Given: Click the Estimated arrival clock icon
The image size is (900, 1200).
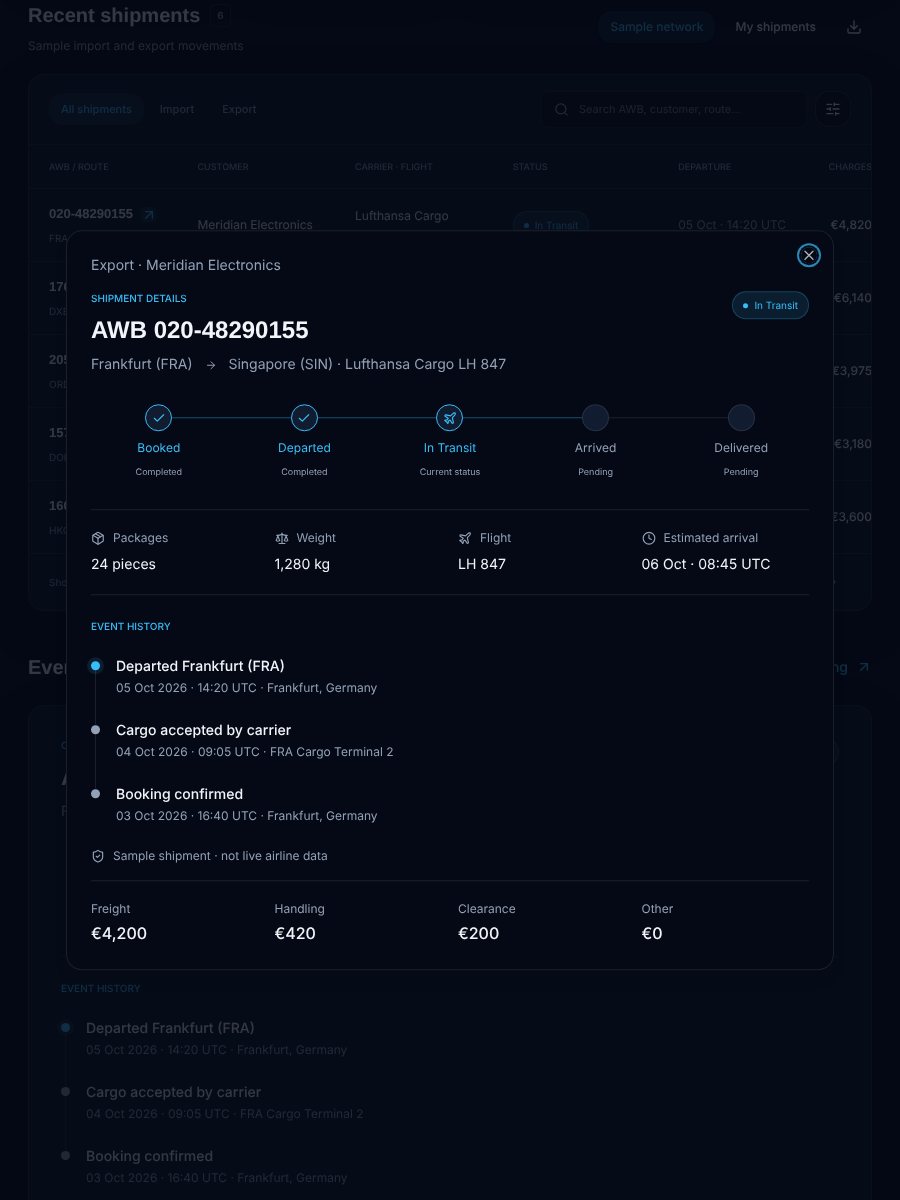Looking at the screenshot, I should pyautogui.click(x=648, y=538).
